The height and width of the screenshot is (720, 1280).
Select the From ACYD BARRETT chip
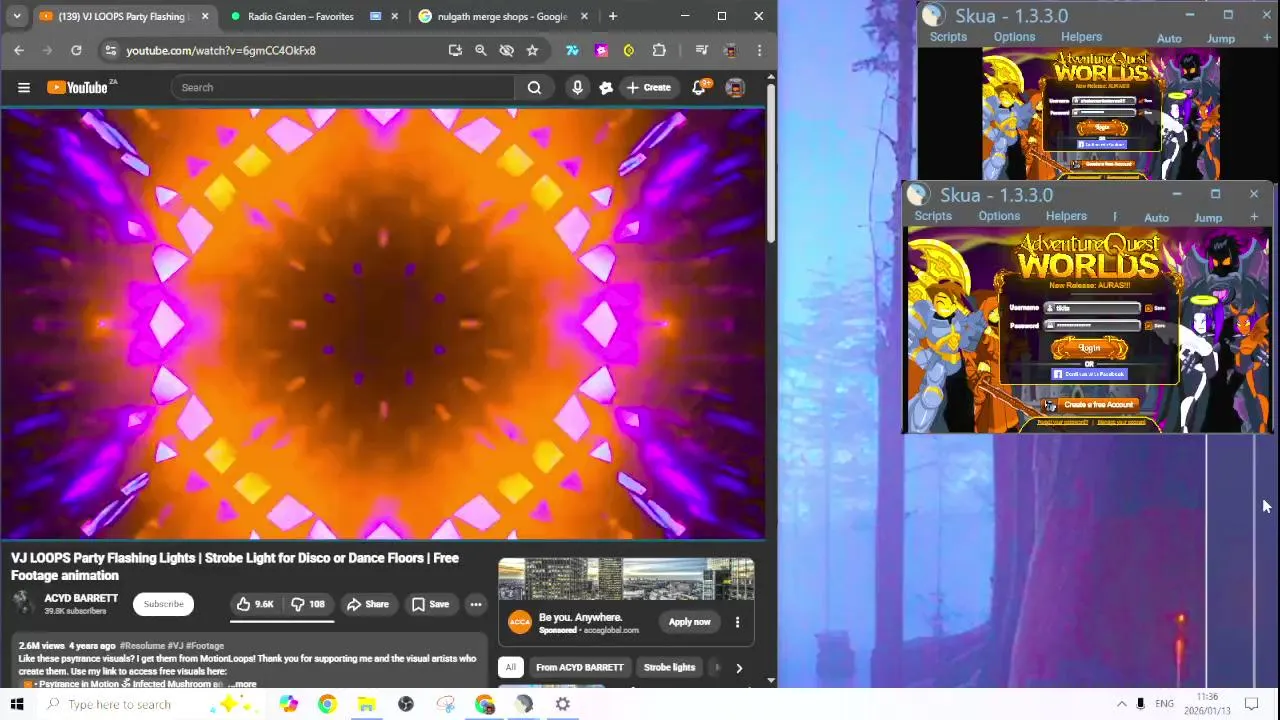[x=579, y=667]
